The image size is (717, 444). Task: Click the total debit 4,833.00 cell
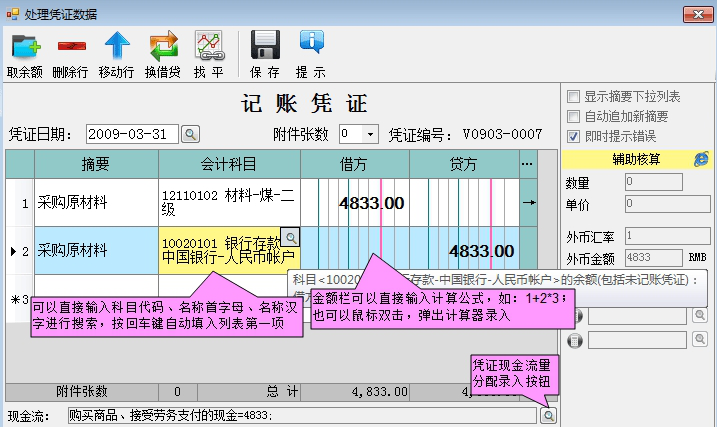coord(355,391)
